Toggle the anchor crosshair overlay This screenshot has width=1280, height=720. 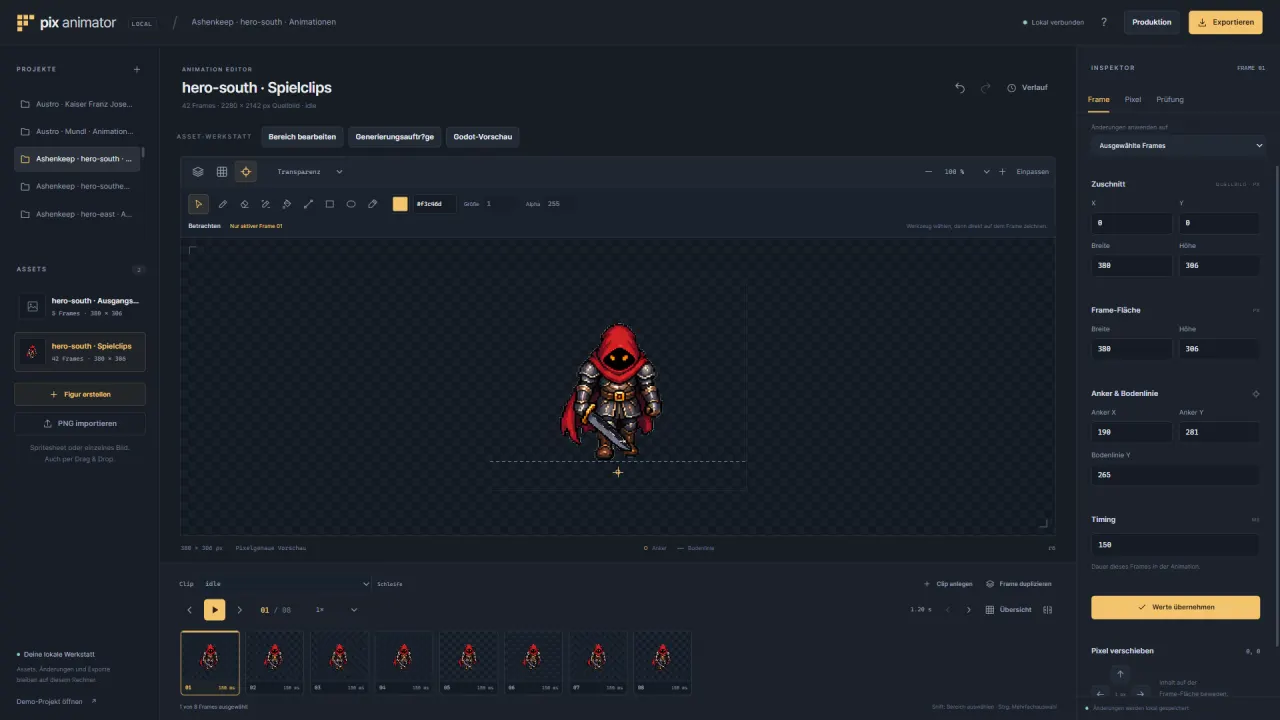tap(246, 172)
